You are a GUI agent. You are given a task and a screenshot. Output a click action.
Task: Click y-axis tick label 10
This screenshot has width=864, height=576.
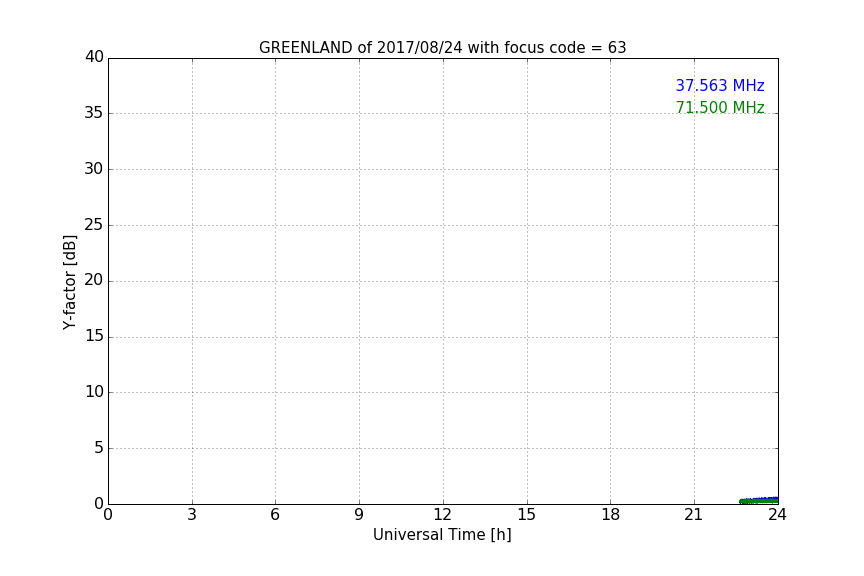[x=94, y=392]
